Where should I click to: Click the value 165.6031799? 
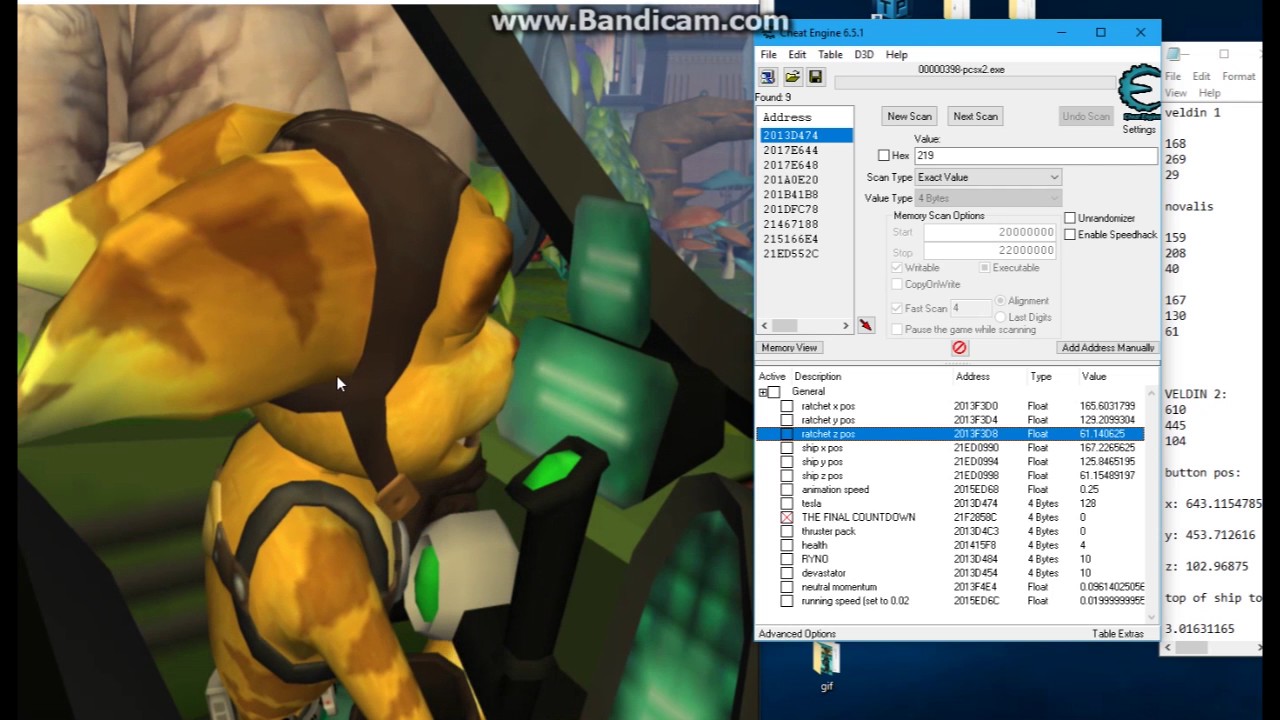click(1107, 406)
